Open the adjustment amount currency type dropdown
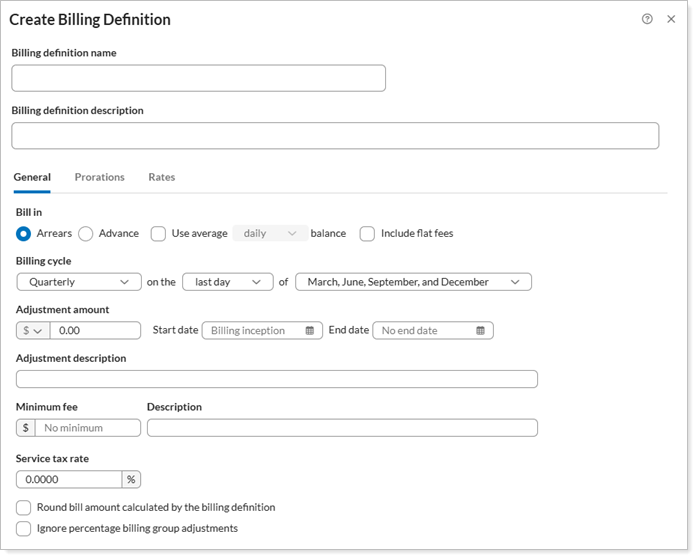The image size is (697, 559). point(33,331)
